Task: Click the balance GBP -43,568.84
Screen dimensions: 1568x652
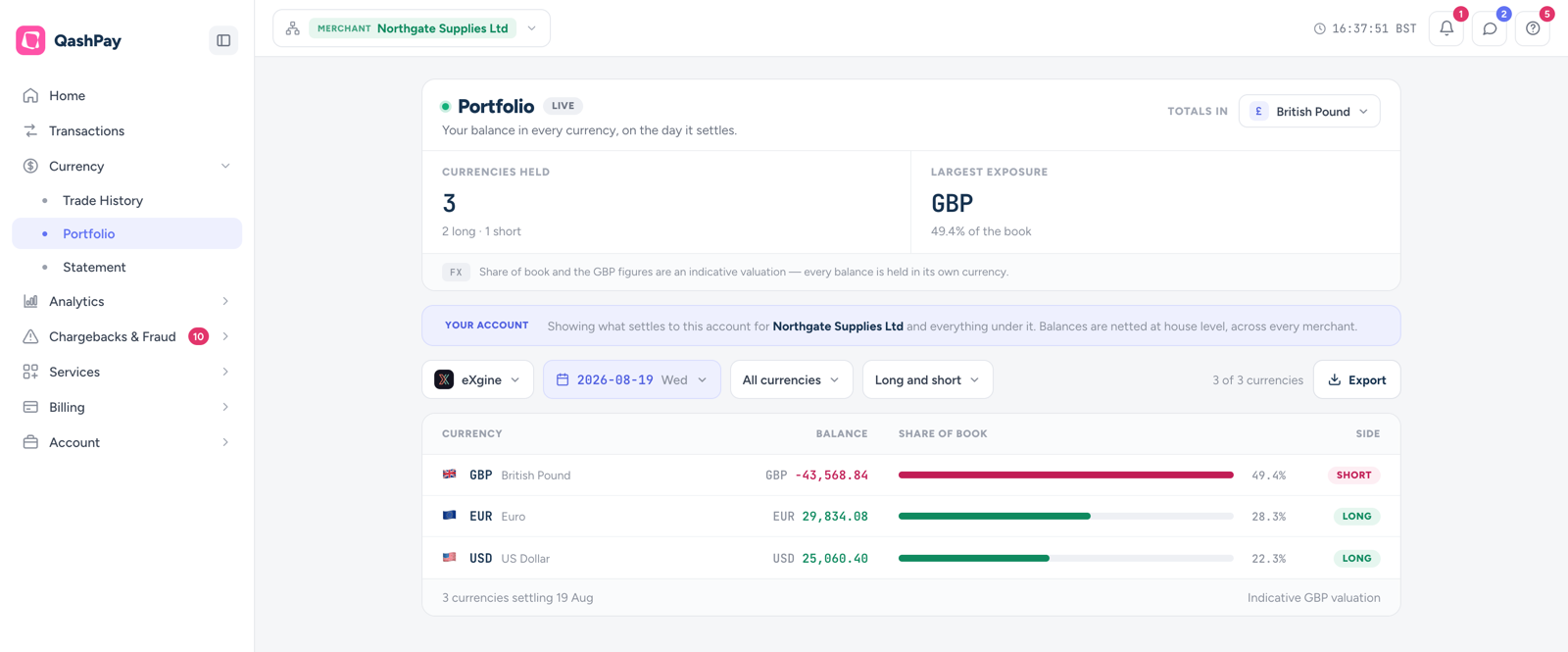Action: [816, 475]
